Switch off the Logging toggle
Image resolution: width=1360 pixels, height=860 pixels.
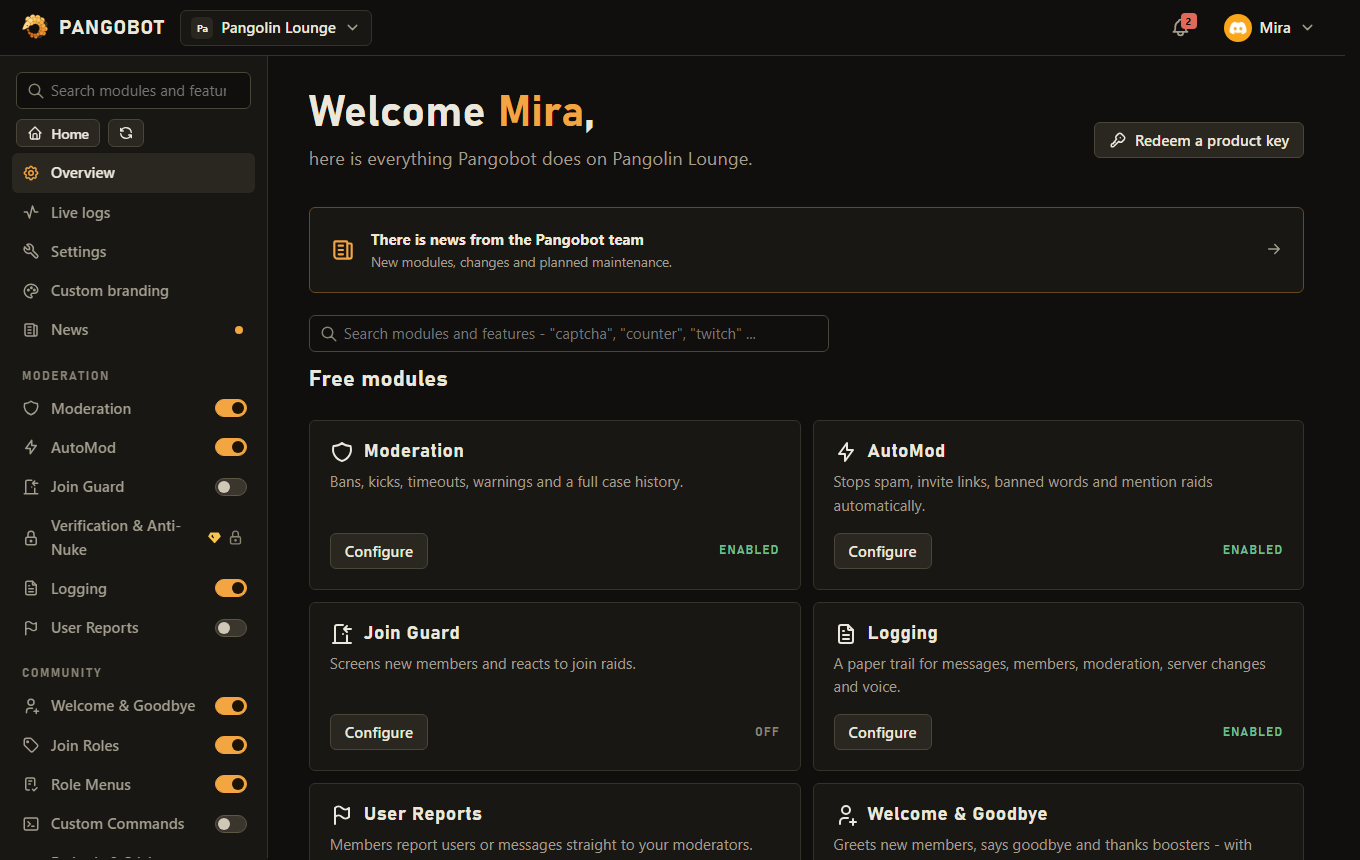[231, 588]
